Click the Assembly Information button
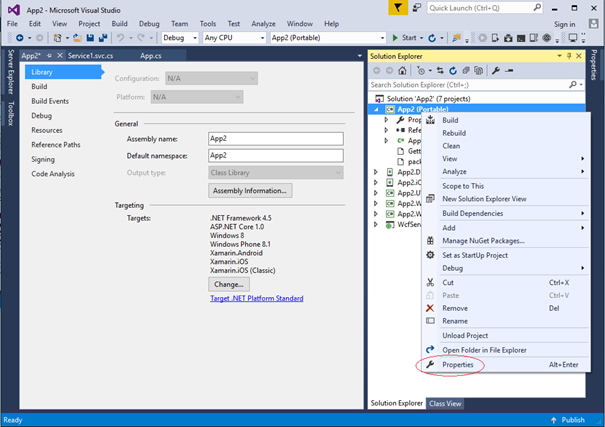The image size is (605, 427). click(x=250, y=191)
